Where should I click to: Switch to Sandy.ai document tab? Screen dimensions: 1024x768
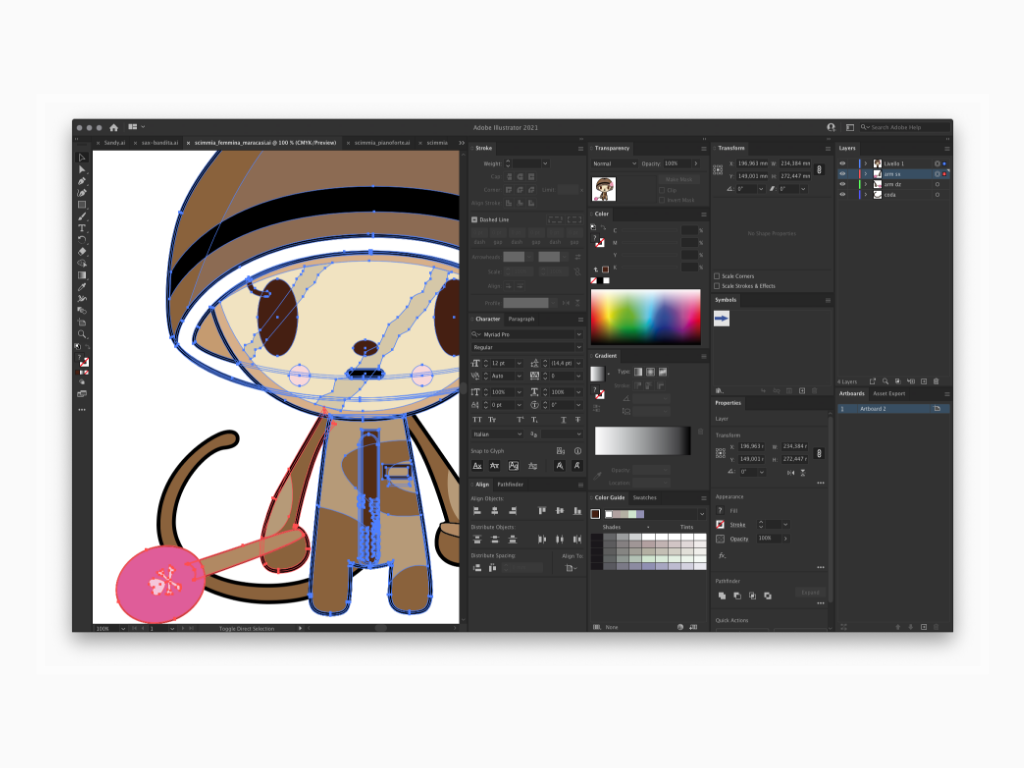[114, 143]
